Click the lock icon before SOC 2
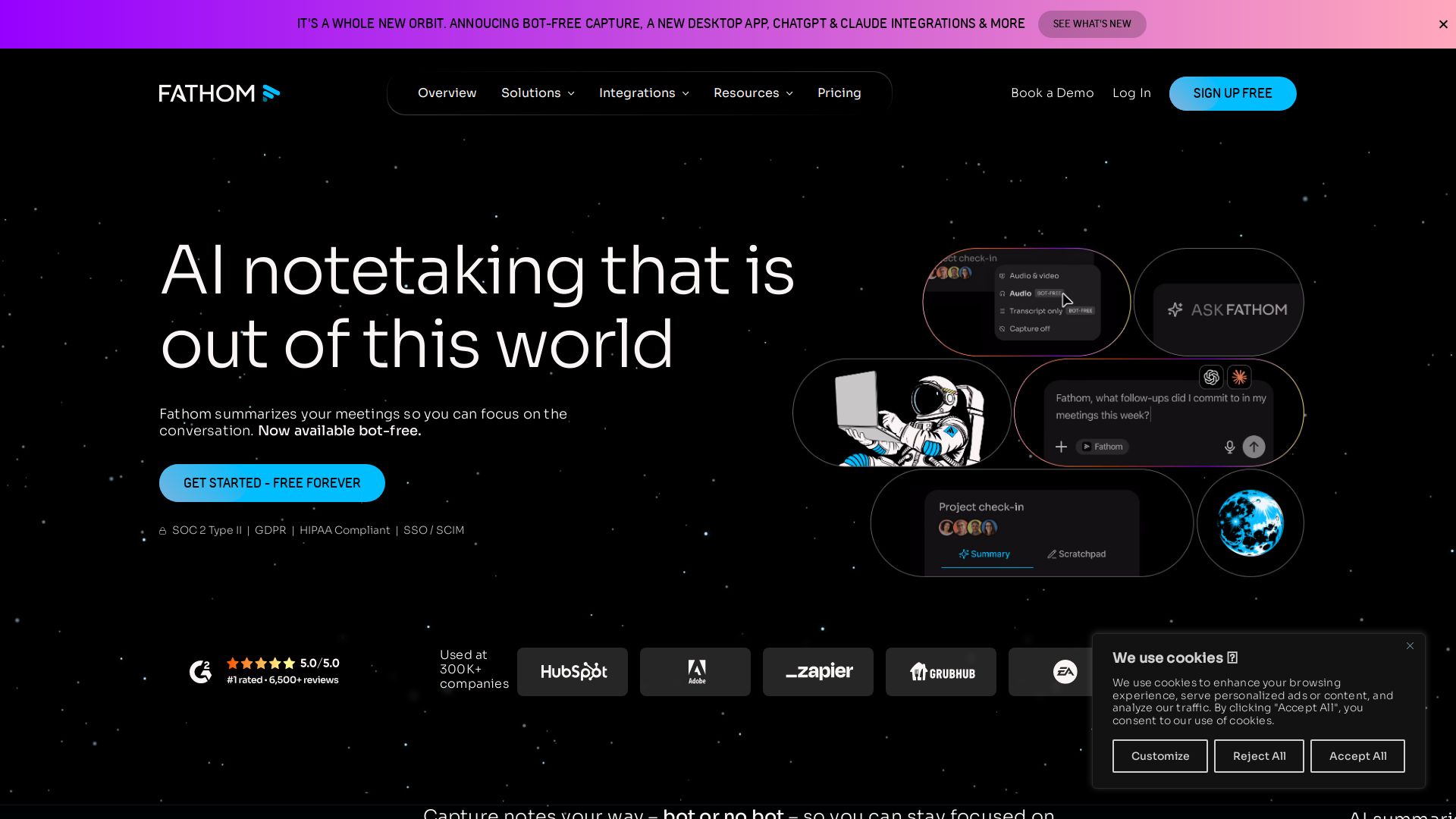This screenshot has width=1456, height=819. coord(162,531)
